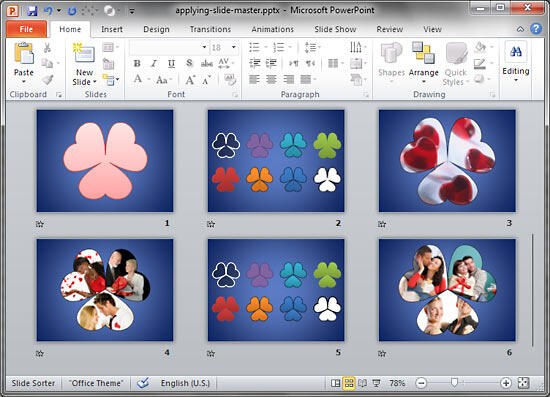Toggle Bold formatting

pyautogui.click(x=137, y=63)
